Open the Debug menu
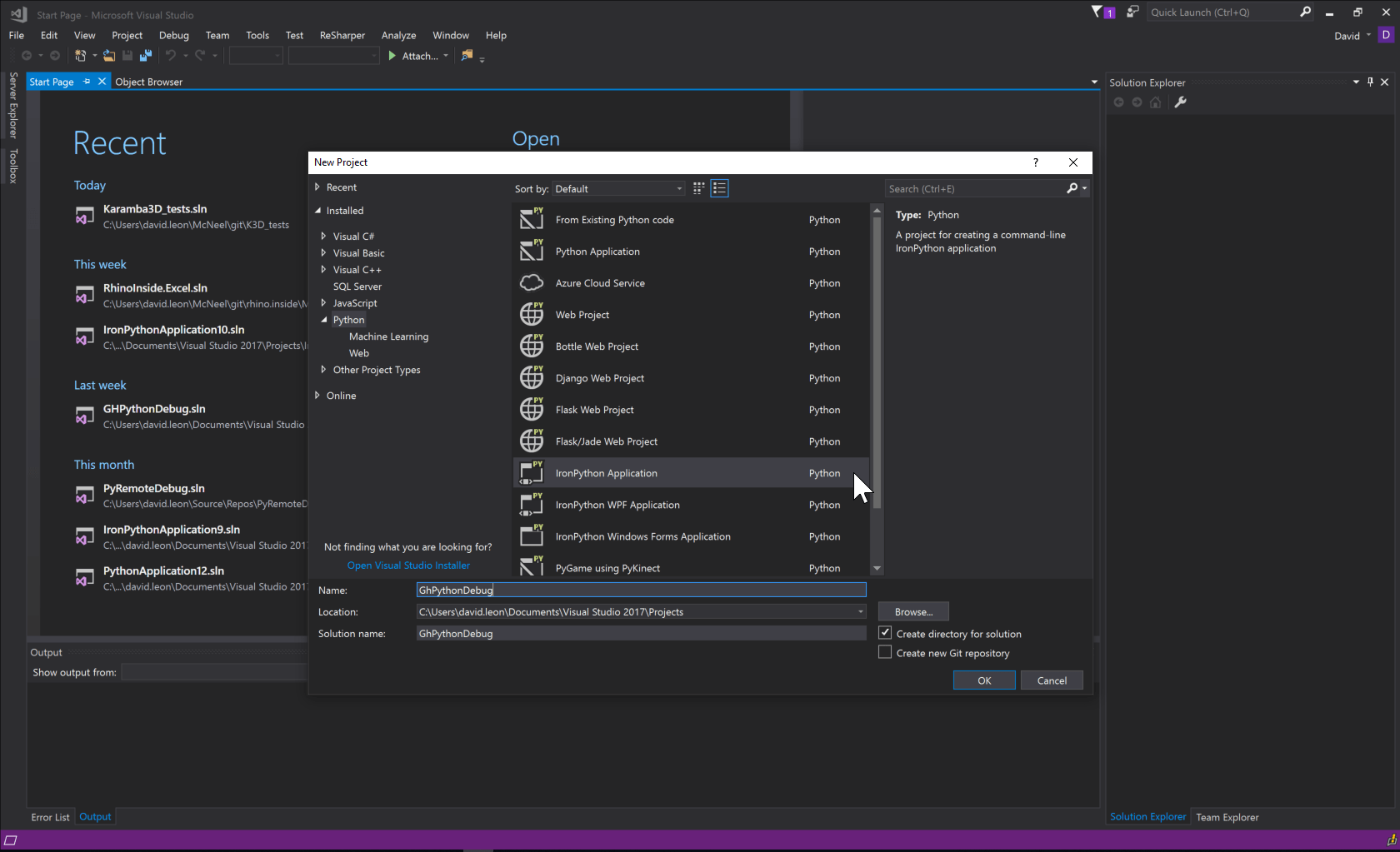The width and height of the screenshot is (1400, 852). click(174, 35)
